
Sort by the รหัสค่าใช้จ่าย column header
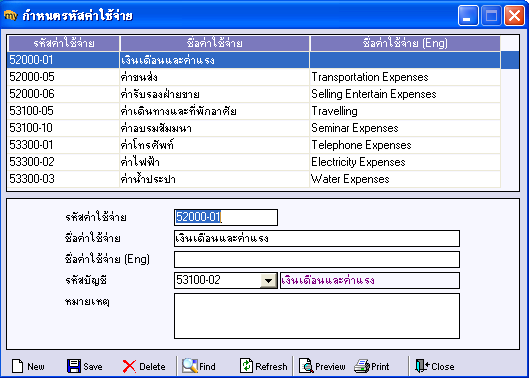(63, 44)
